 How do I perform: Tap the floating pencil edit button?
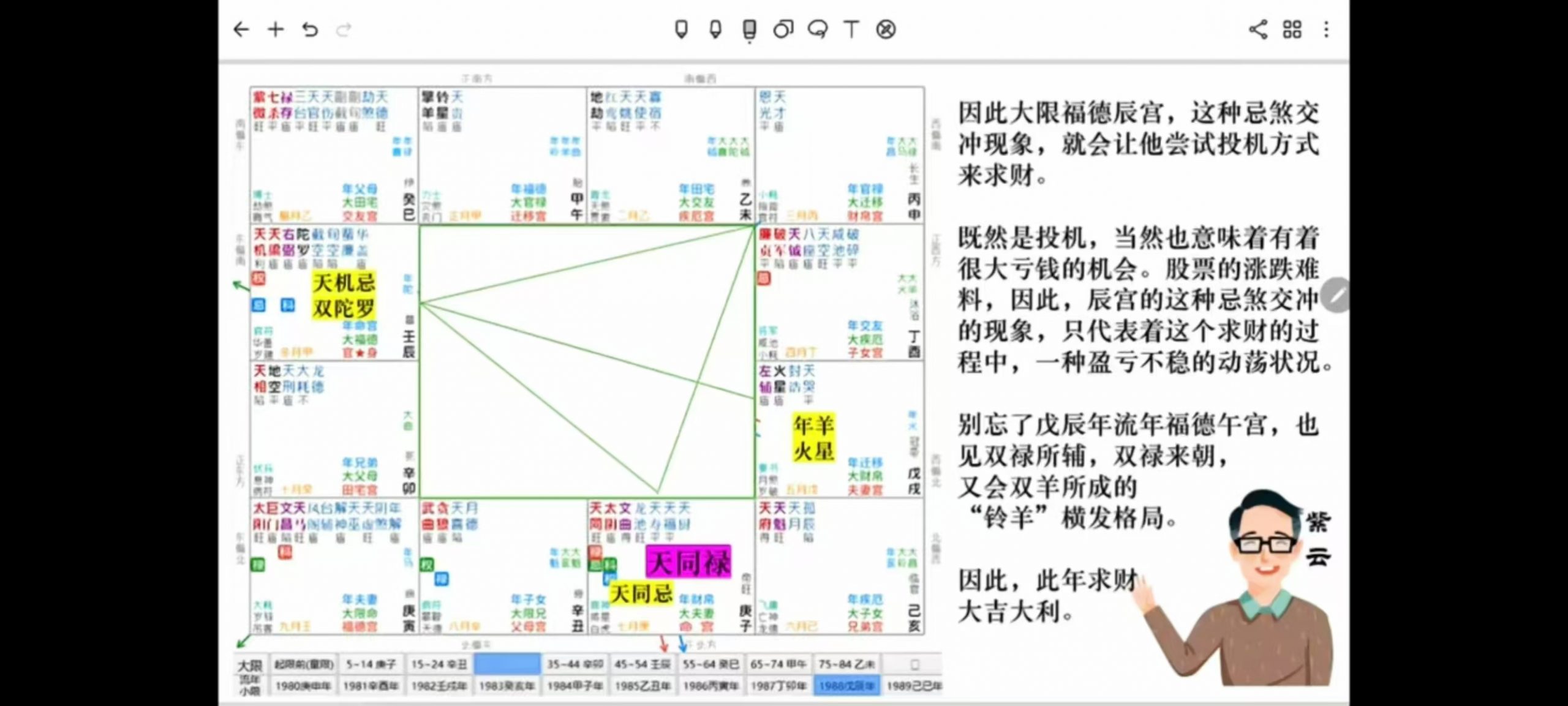(1336, 296)
